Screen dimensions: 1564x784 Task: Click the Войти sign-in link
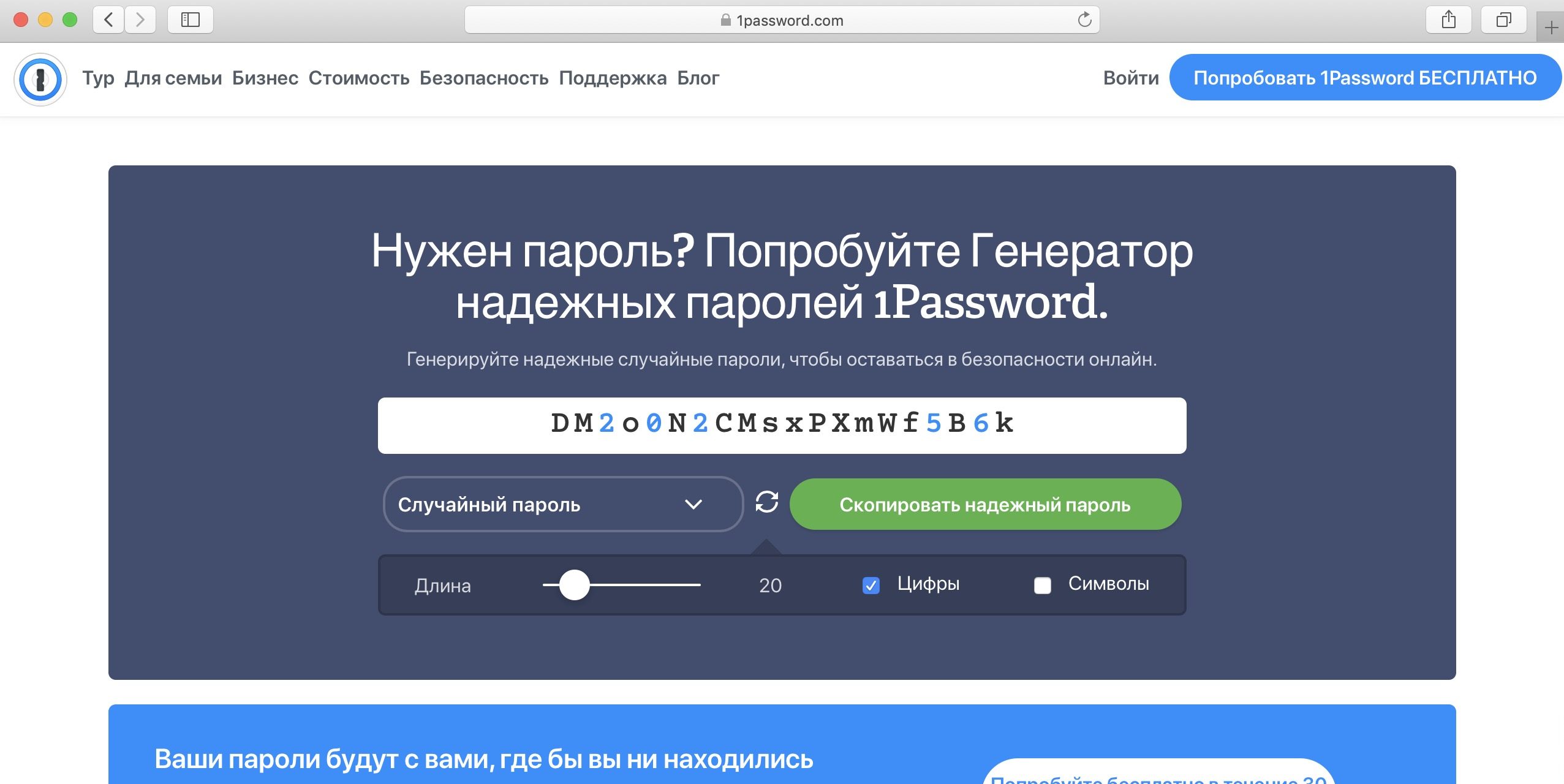pos(1131,78)
